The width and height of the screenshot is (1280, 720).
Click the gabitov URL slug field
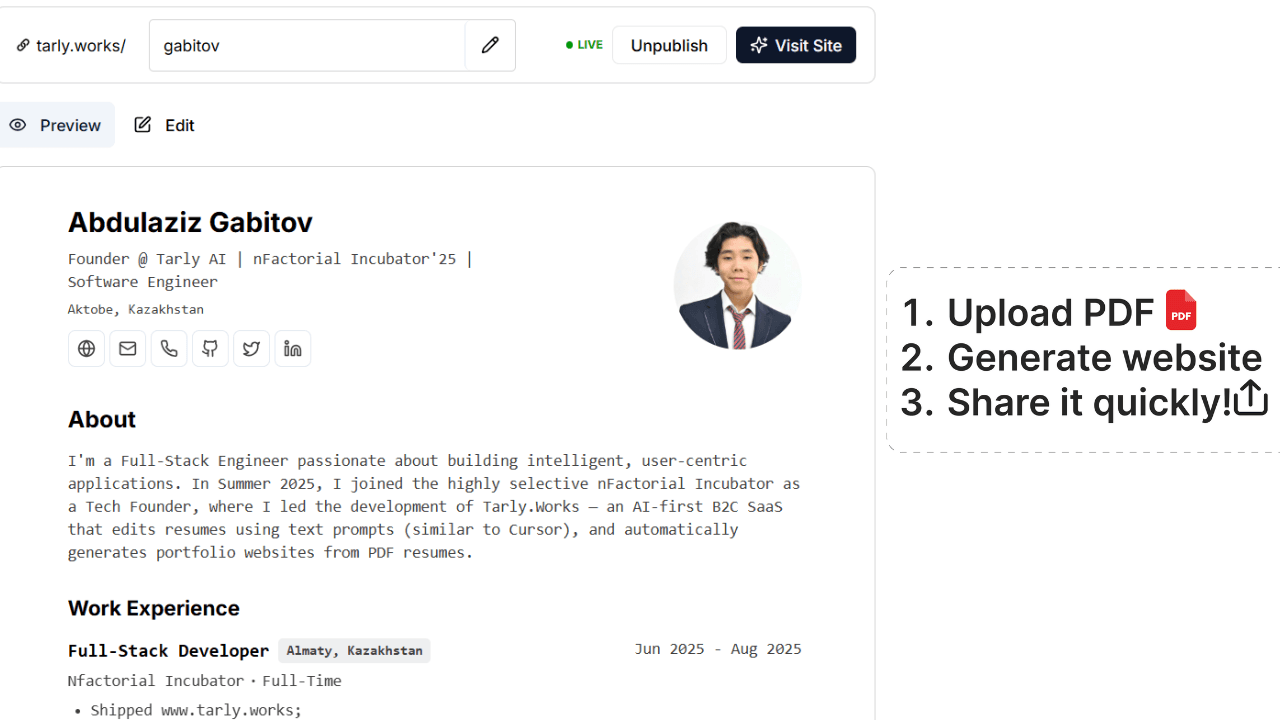(x=307, y=45)
